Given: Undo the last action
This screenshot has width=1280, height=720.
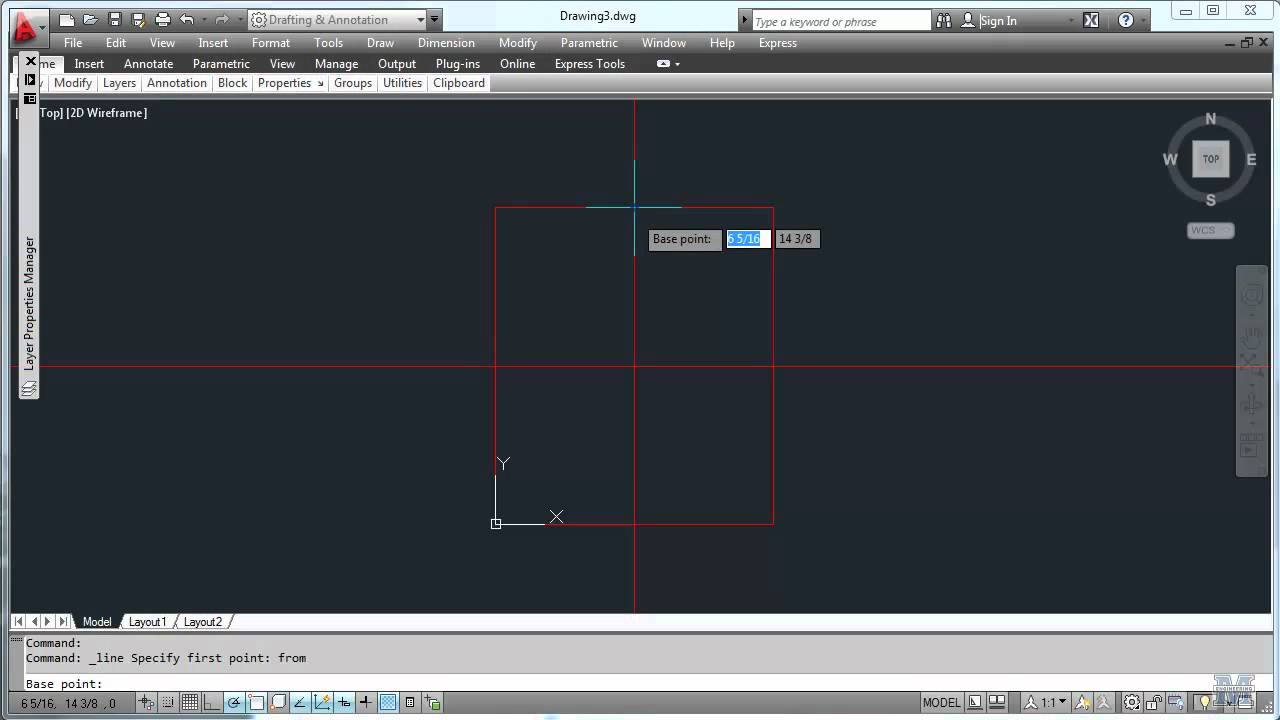Looking at the screenshot, I should 187,20.
